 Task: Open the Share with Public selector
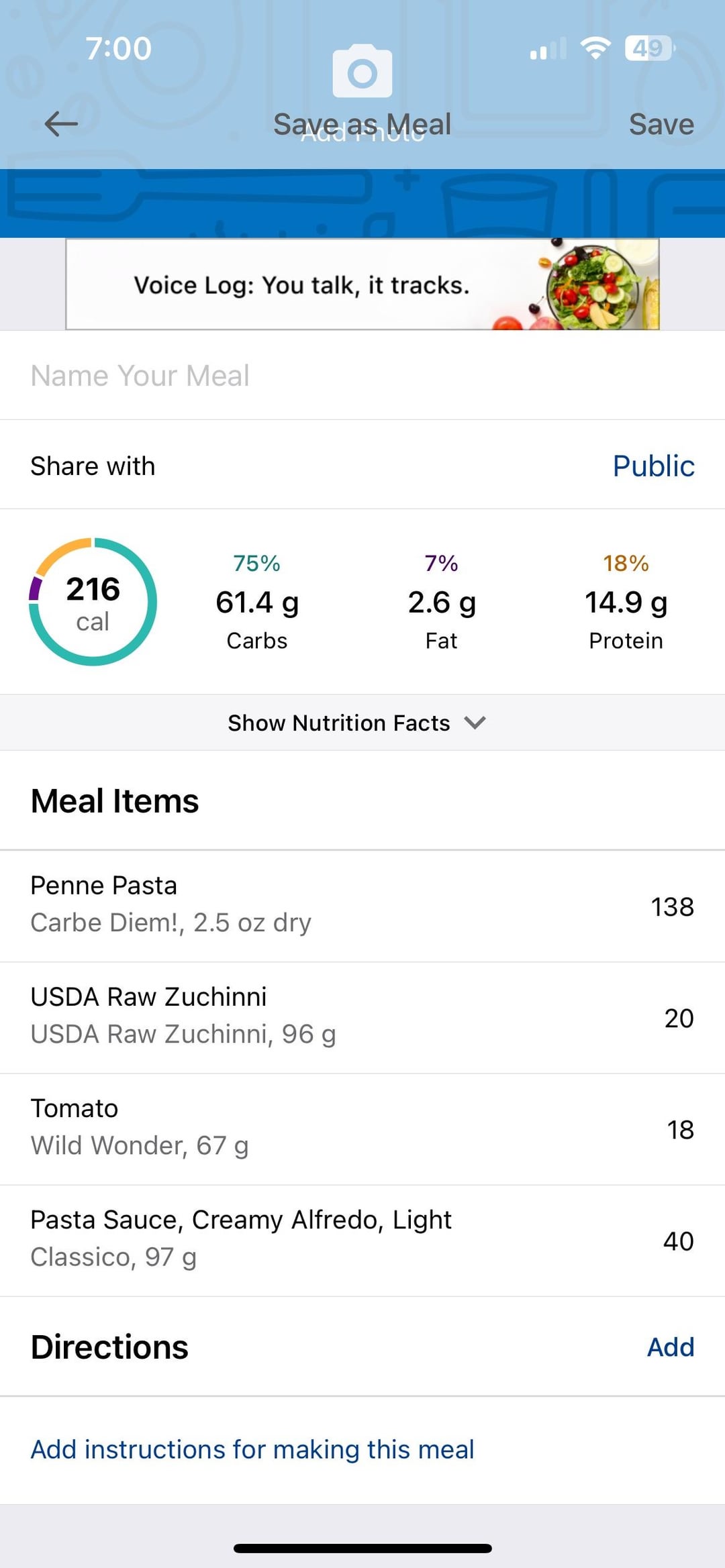[652, 466]
